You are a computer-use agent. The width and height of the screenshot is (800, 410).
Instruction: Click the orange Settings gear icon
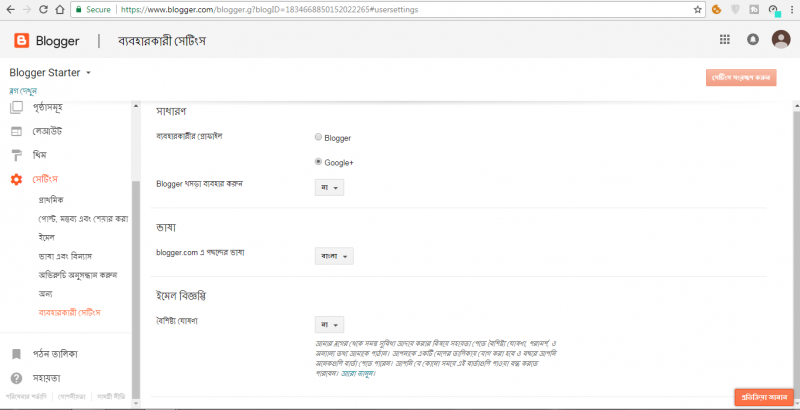click(16, 179)
